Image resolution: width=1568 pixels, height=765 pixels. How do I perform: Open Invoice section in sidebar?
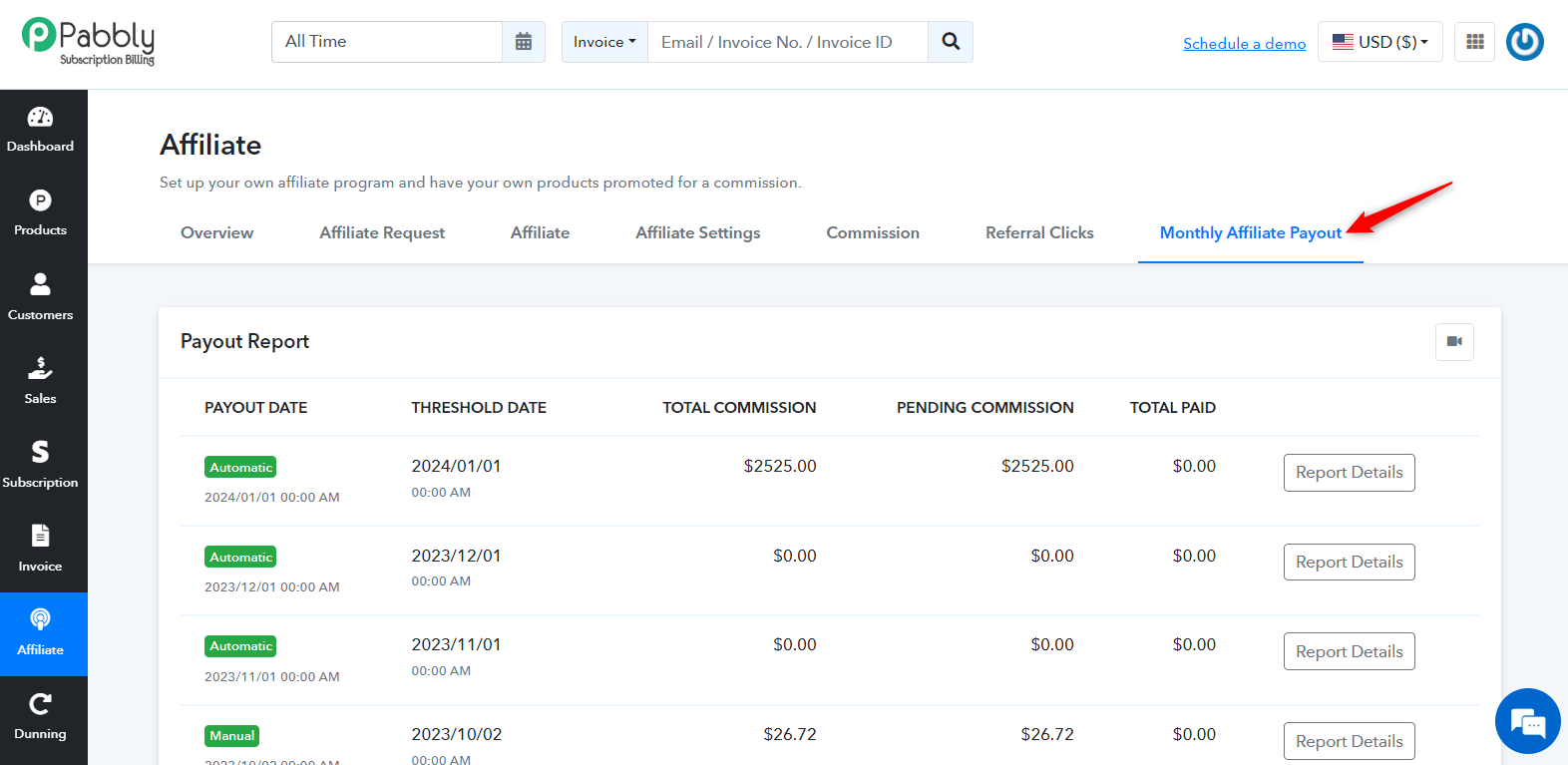pyautogui.click(x=40, y=550)
